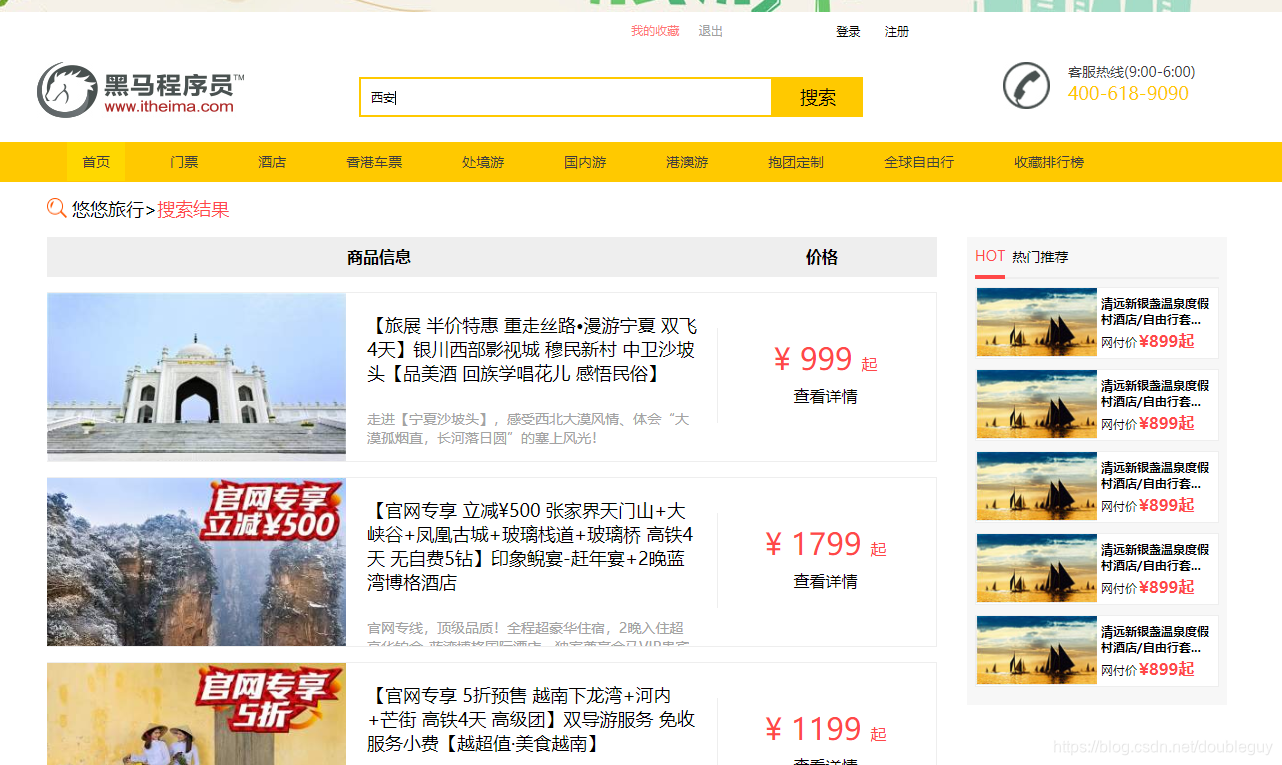Open the 注册 register link

pyautogui.click(x=897, y=32)
